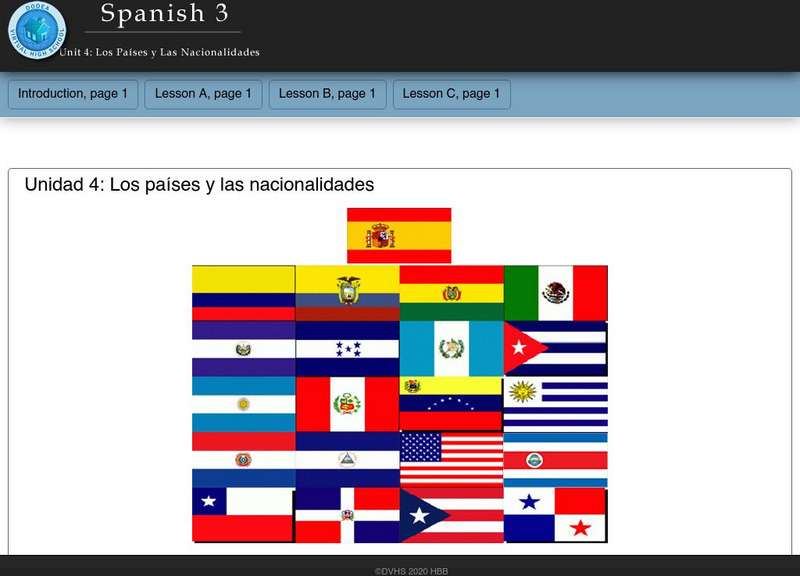Click the DoDEA Virtual High School logo

point(37,30)
